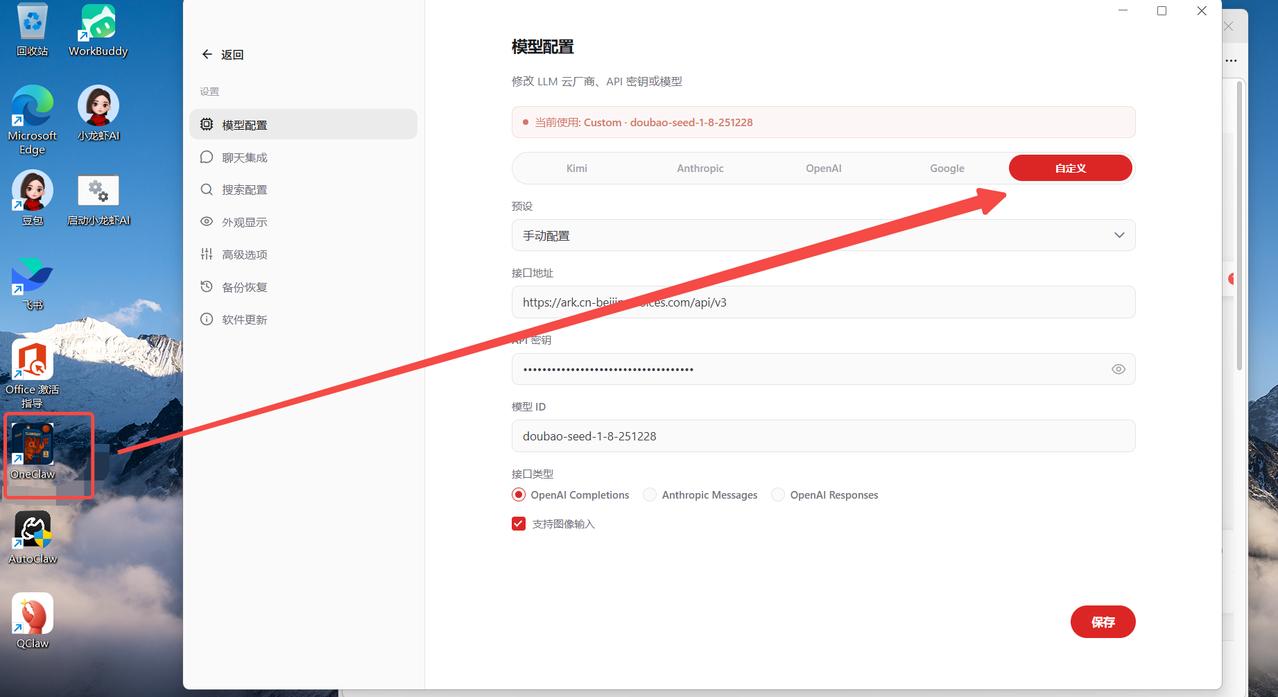This screenshot has height=697, width=1278.
Task: Switch to the Google provider tab
Action: coord(947,168)
